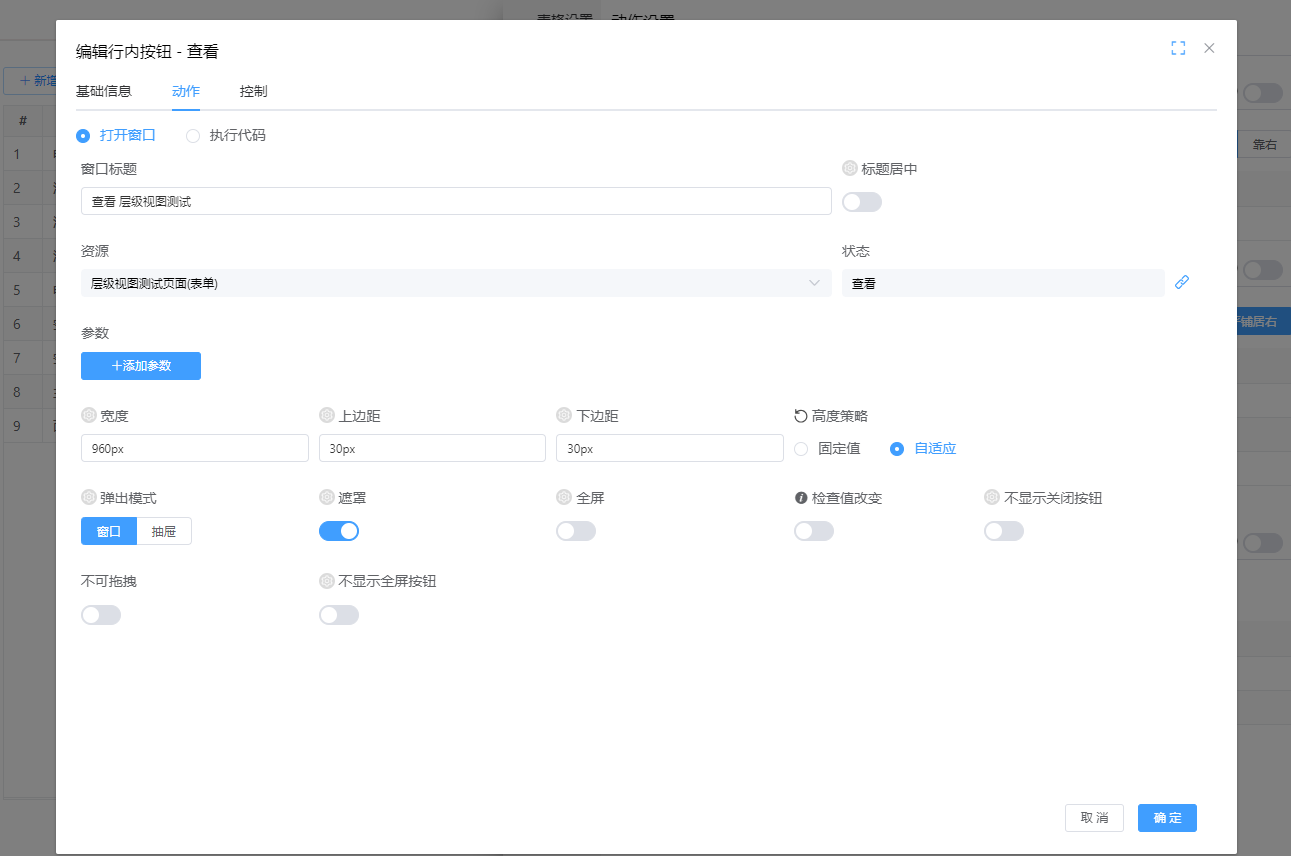Image resolution: width=1291 pixels, height=856 pixels.
Task: Click the round icon beside 宽度 label
Action: [x=89, y=416]
